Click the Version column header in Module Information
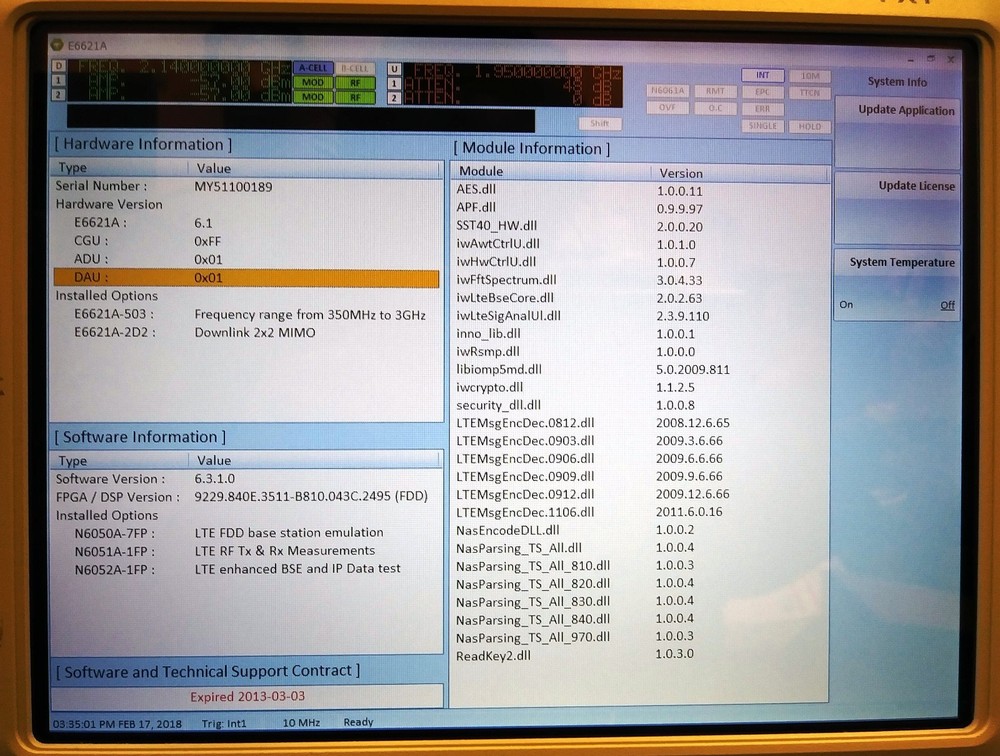1000x756 pixels. tap(740, 174)
